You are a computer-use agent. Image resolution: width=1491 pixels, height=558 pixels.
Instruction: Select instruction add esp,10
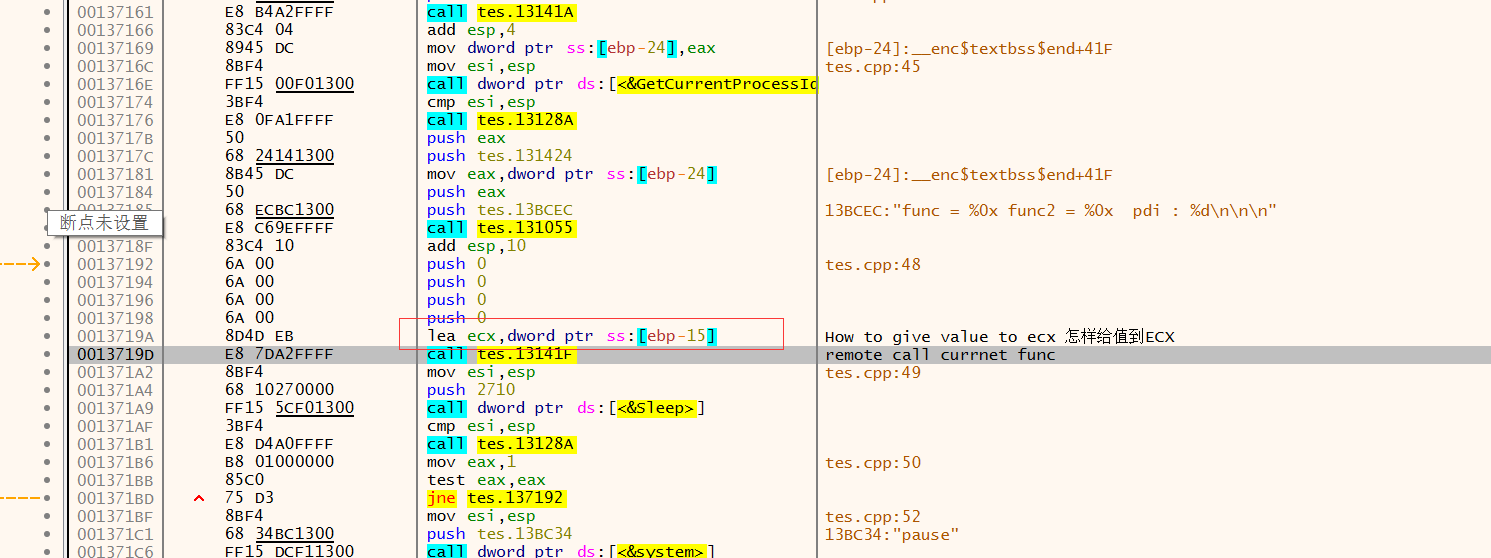click(x=476, y=246)
